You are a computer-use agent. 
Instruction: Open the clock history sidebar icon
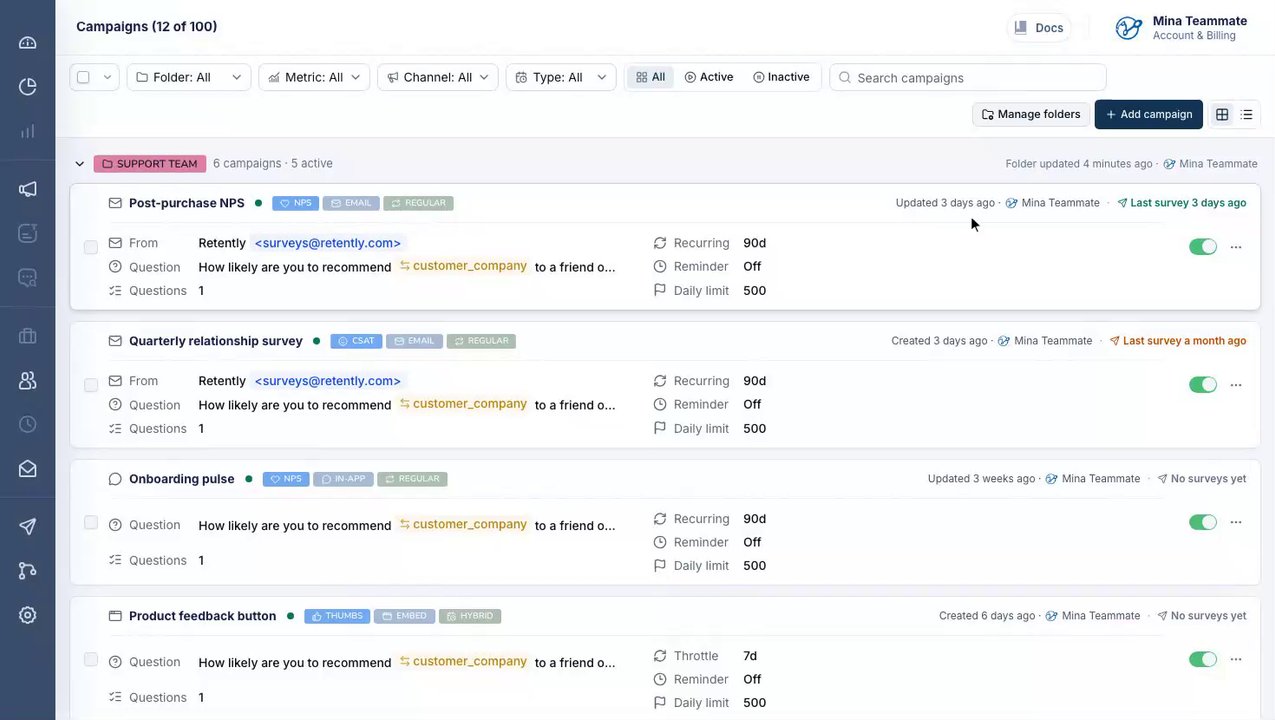coord(27,424)
